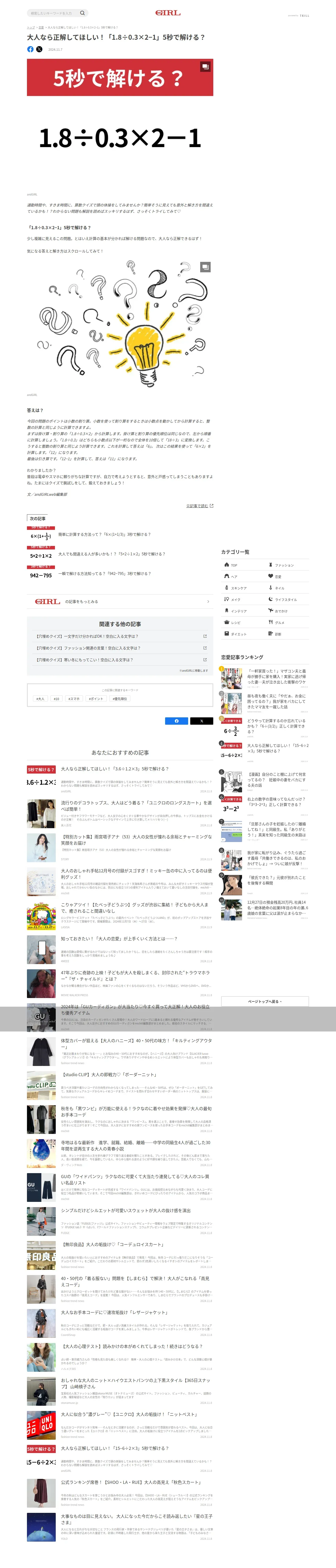The image size is (336, 1568).
Task: Open ファッション category dress icon
Action: (271, 565)
